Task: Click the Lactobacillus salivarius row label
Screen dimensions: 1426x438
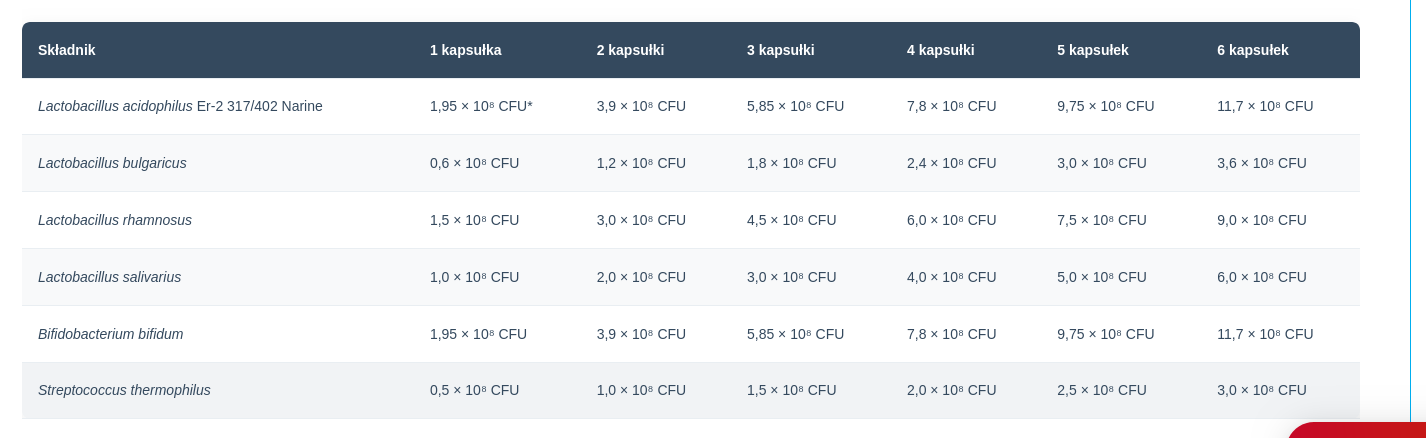Action: 110,277
